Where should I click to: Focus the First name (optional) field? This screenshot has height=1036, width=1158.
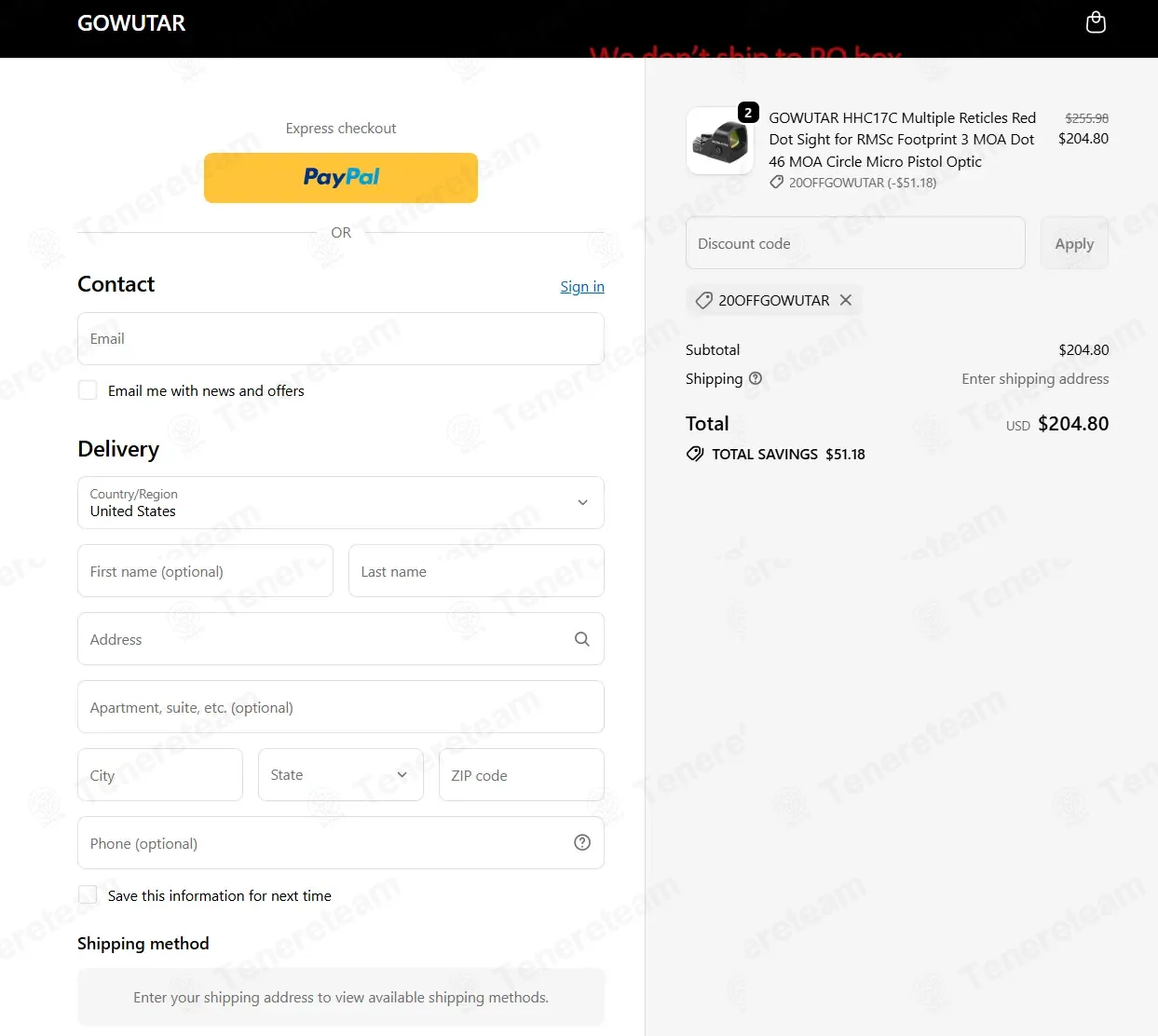205,571
